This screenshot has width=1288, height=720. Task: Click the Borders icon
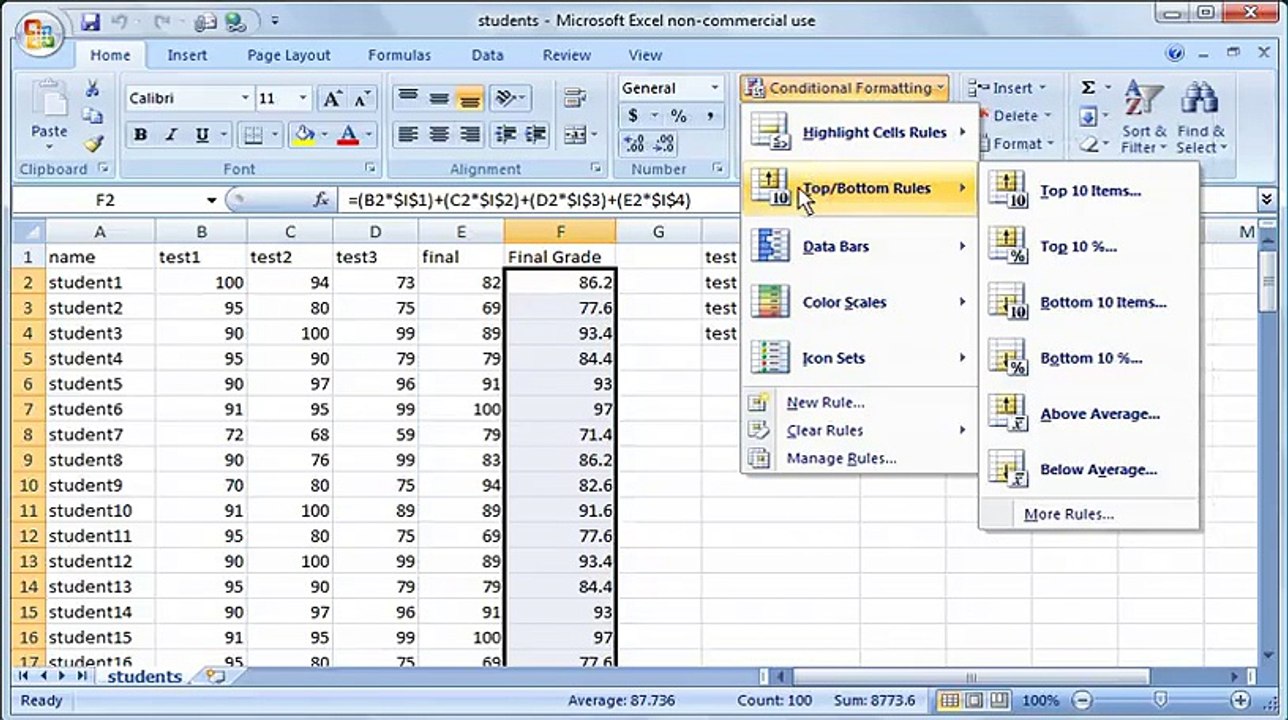[252, 134]
